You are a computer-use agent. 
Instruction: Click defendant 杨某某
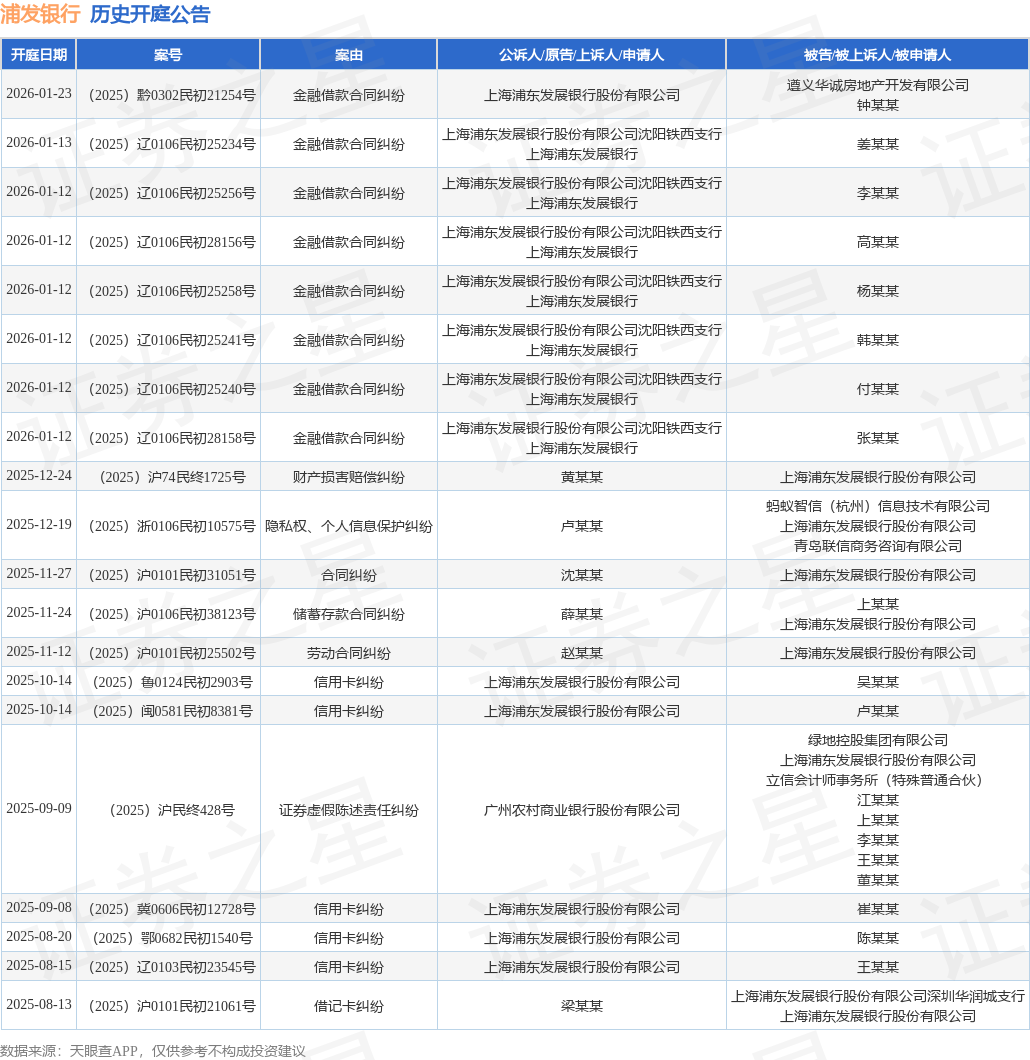tap(877, 291)
